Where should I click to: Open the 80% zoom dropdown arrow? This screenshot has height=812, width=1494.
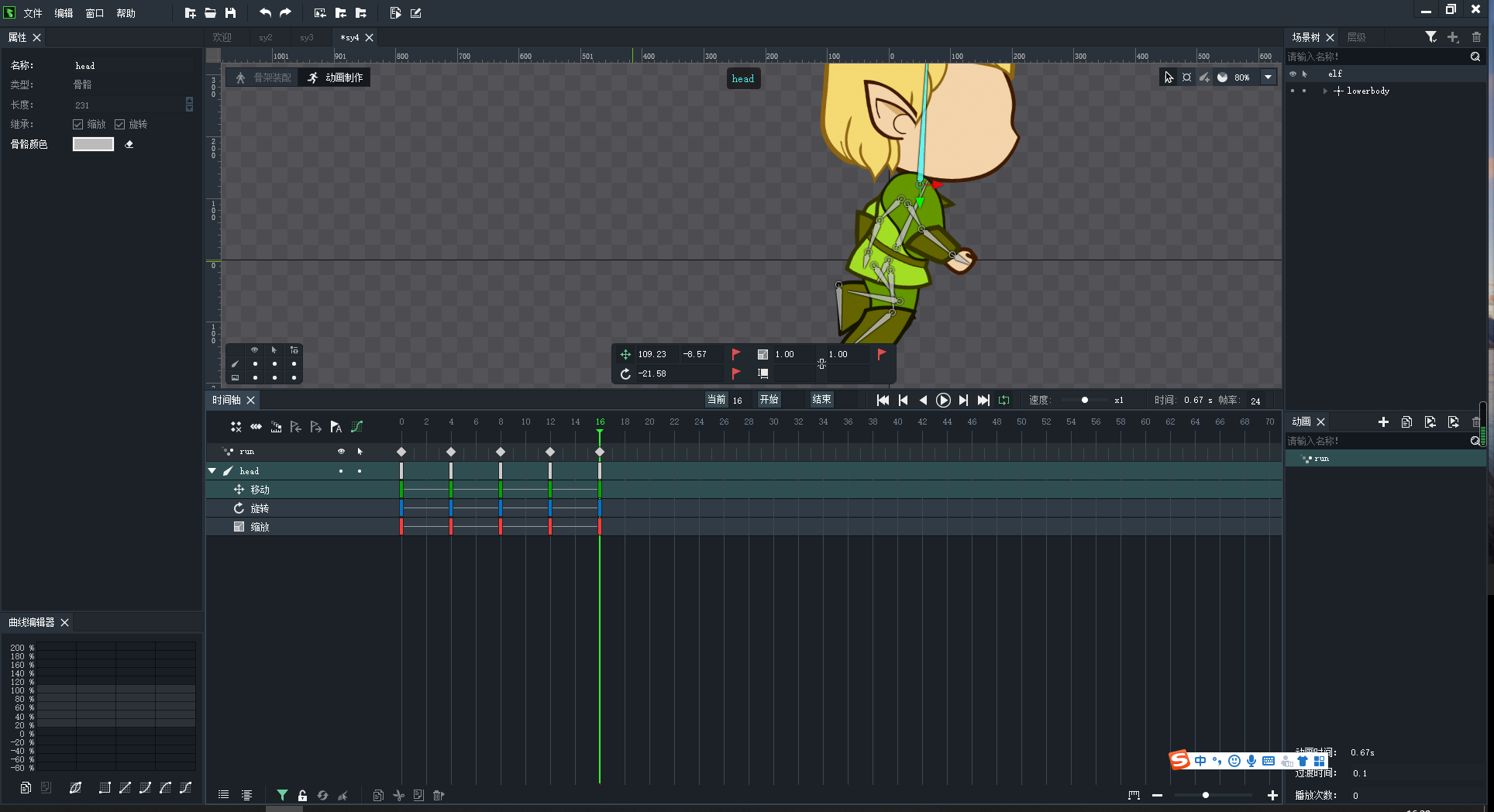pos(1268,77)
